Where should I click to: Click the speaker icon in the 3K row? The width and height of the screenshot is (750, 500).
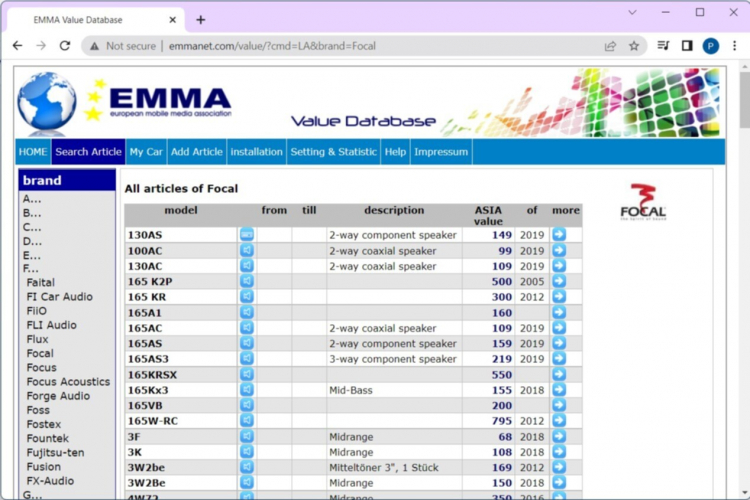[x=247, y=452]
